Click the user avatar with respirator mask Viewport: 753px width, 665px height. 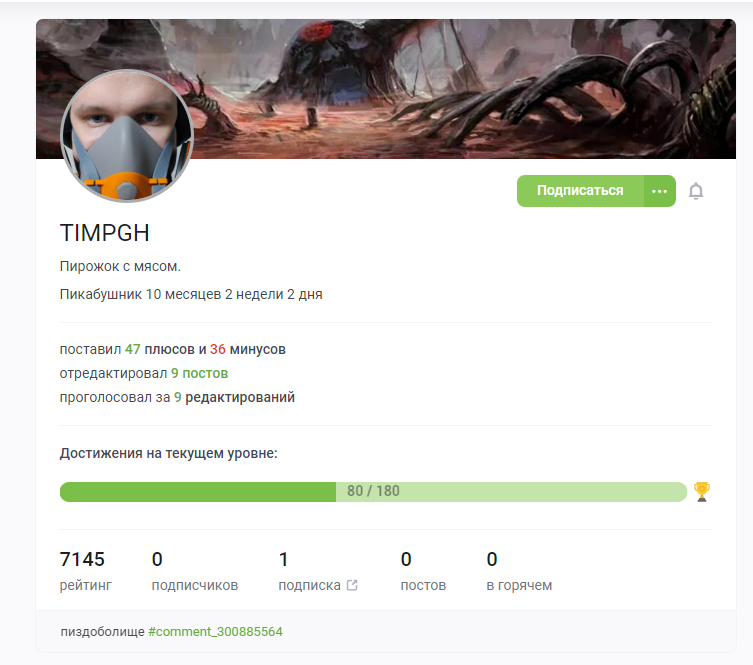pyautogui.click(x=127, y=136)
